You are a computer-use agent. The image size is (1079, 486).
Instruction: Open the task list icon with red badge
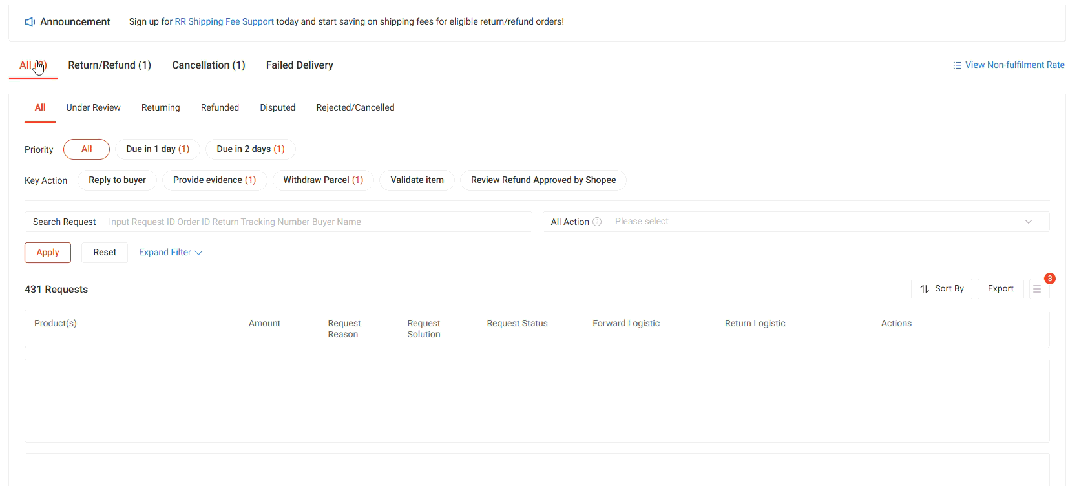click(x=1038, y=289)
